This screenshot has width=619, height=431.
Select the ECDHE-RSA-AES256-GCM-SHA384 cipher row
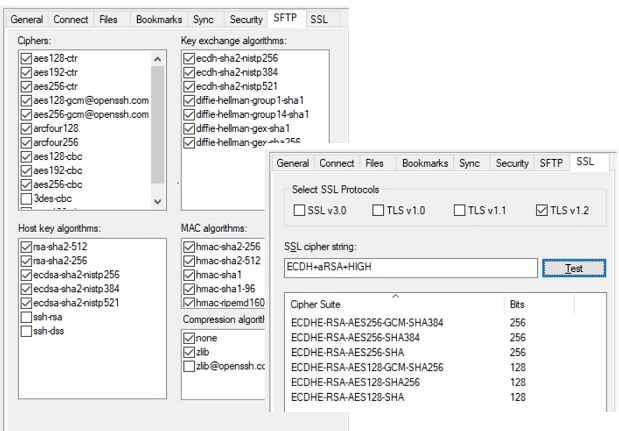[445, 322]
